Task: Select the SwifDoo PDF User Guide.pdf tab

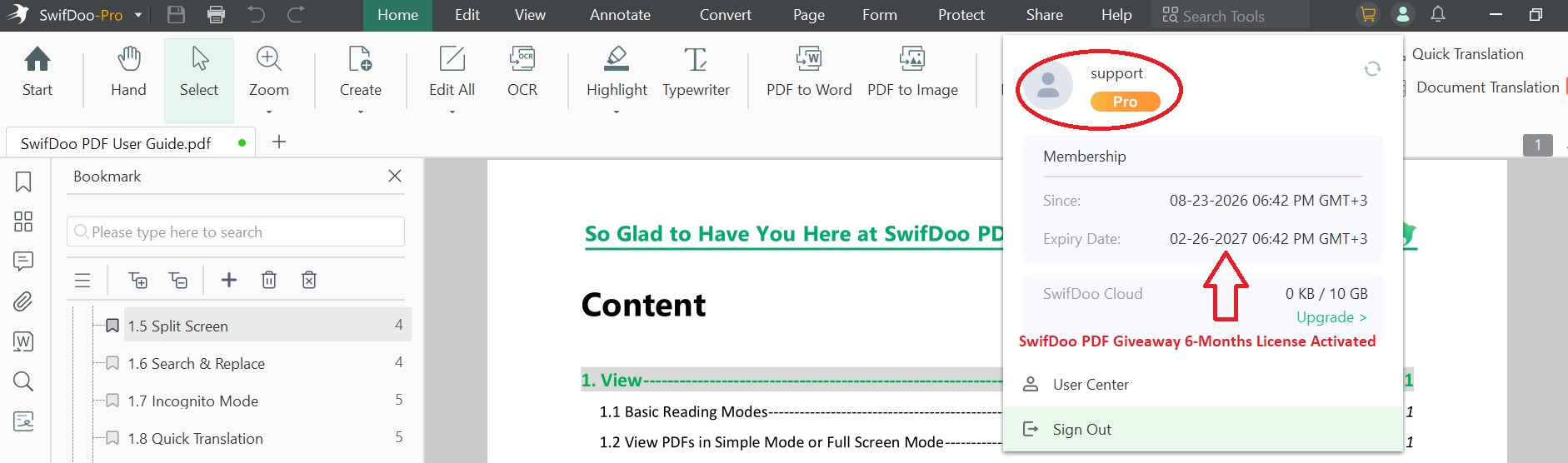Action: (x=131, y=142)
